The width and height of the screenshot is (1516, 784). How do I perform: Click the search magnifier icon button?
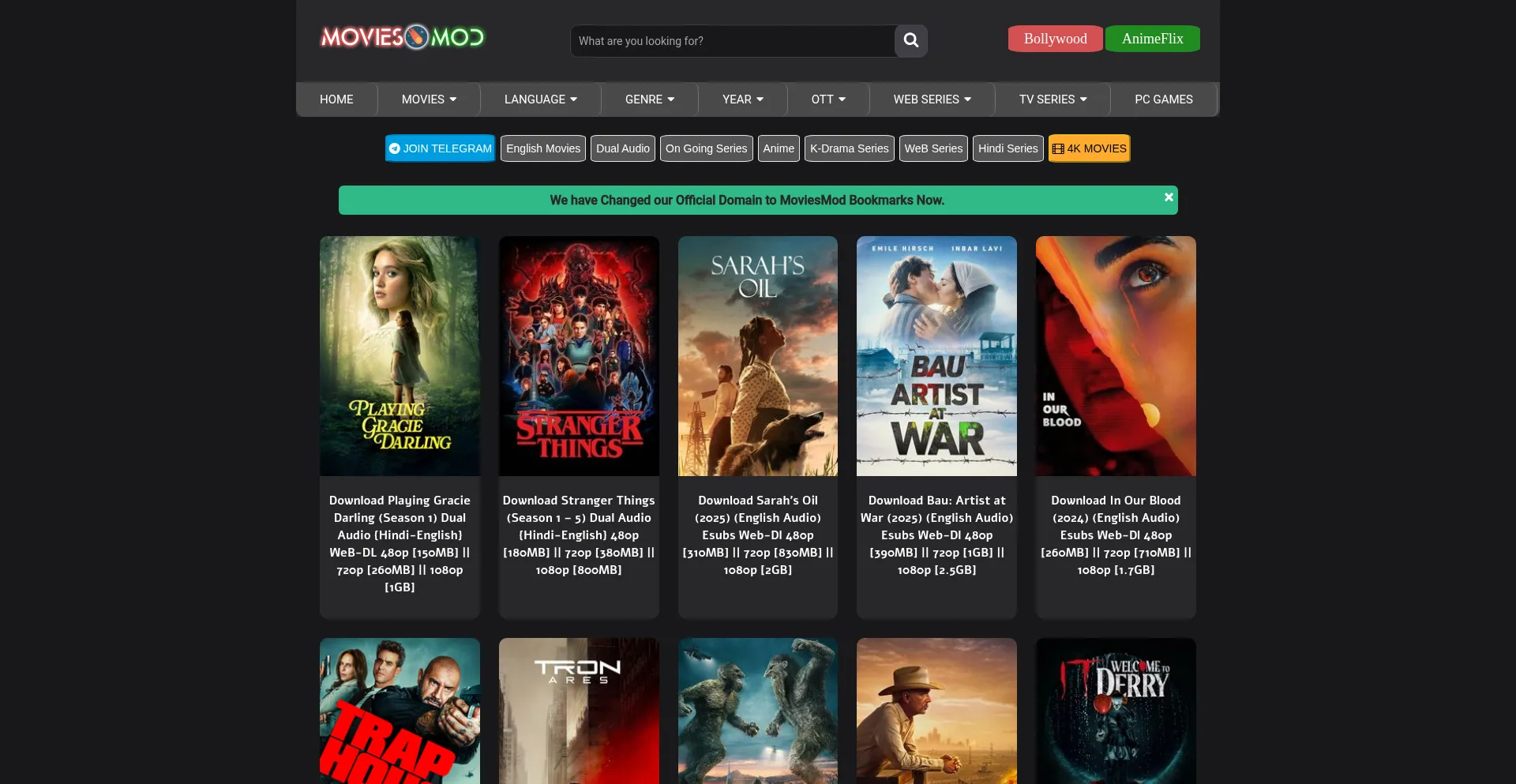910,40
